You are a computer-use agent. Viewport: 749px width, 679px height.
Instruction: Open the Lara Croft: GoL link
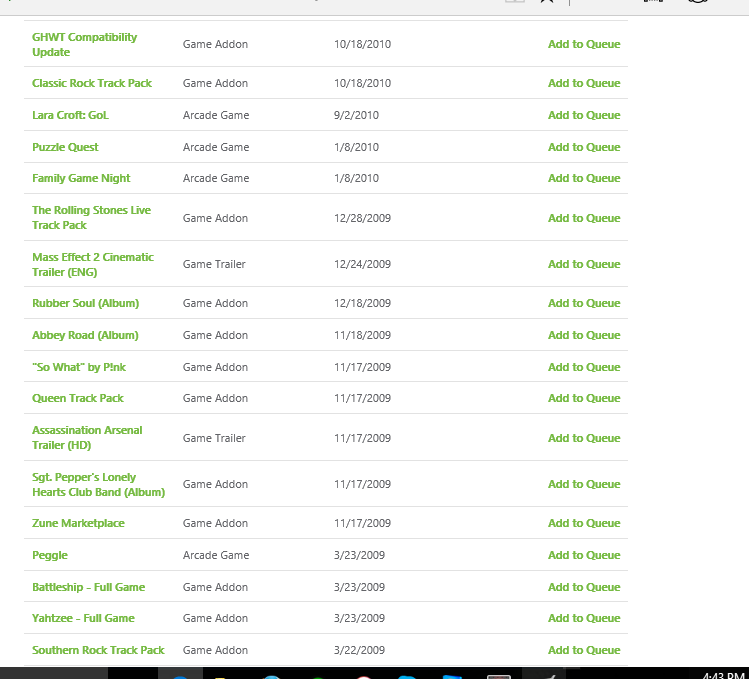click(70, 115)
